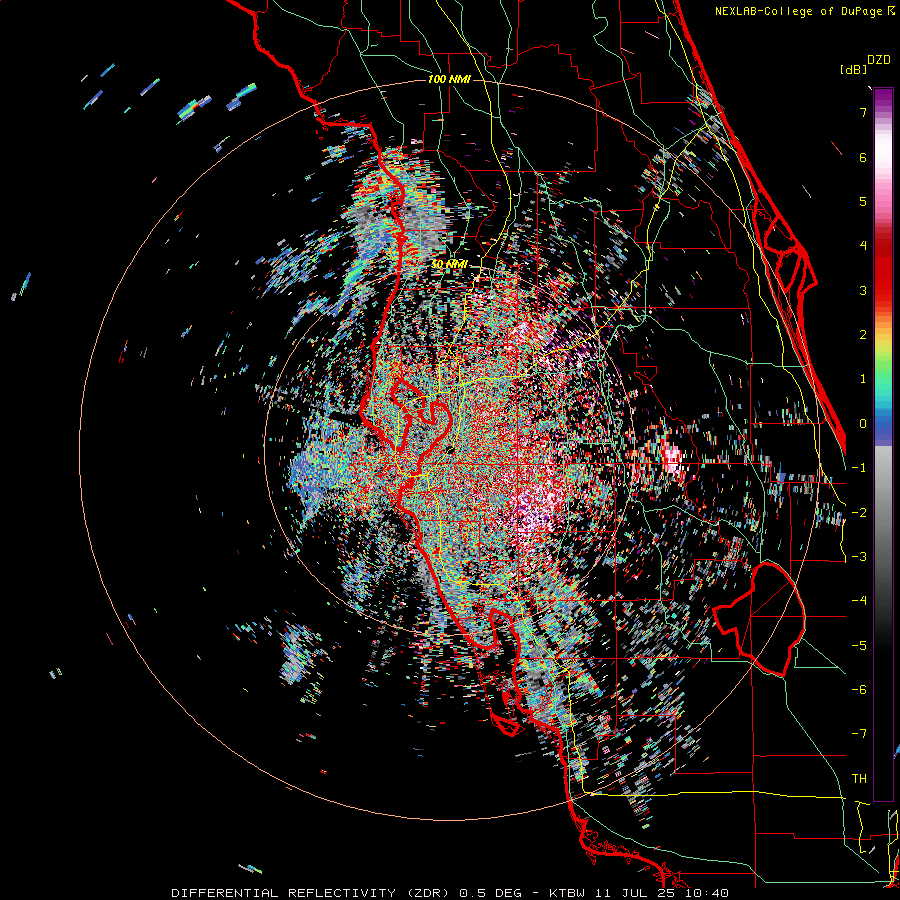The image size is (900, 900).
Task: Click the 2 dB scale value
Action: [x=863, y=335]
